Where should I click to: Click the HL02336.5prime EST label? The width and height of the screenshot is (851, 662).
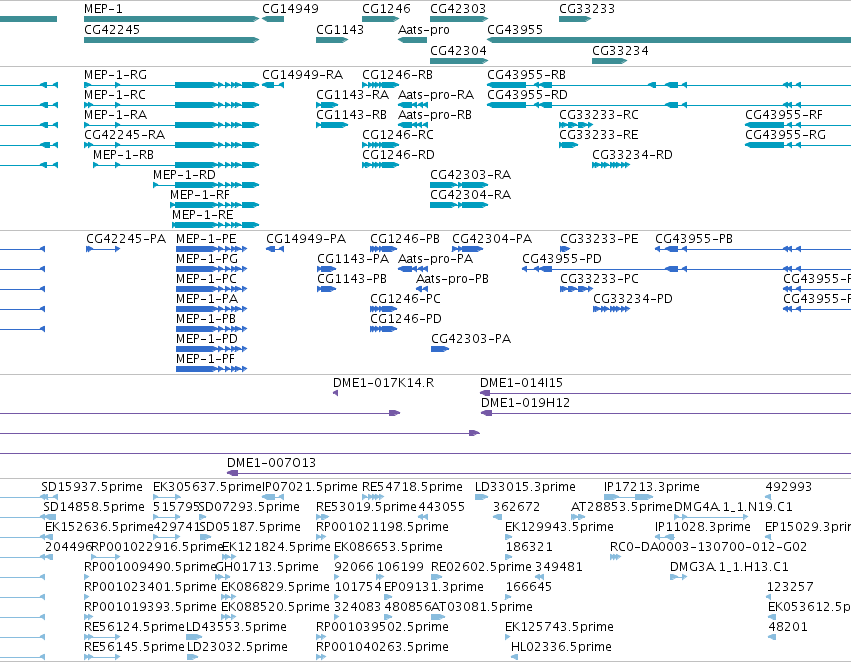[x=561, y=647]
